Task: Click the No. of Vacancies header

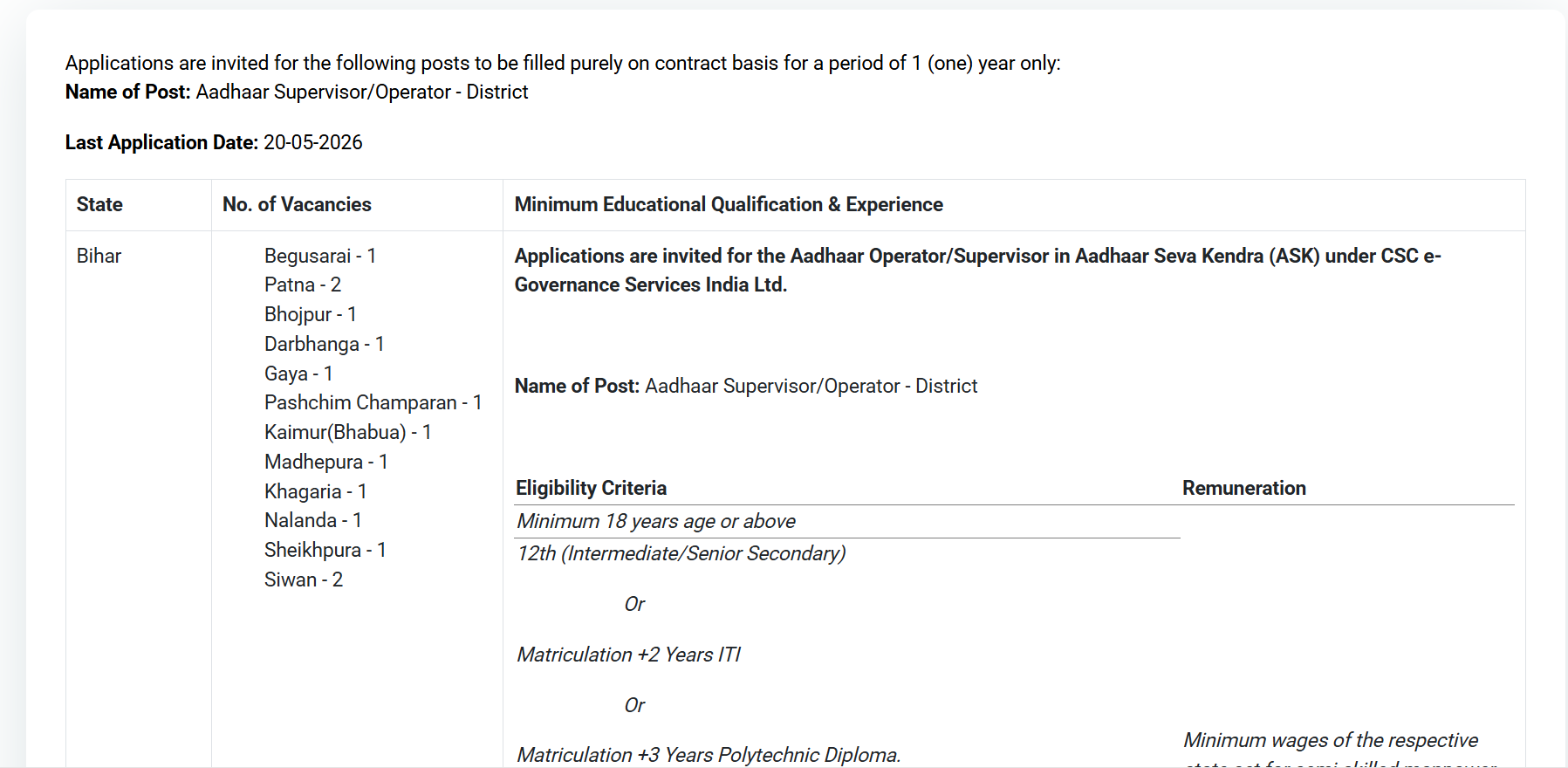Action: [x=297, y=204]
